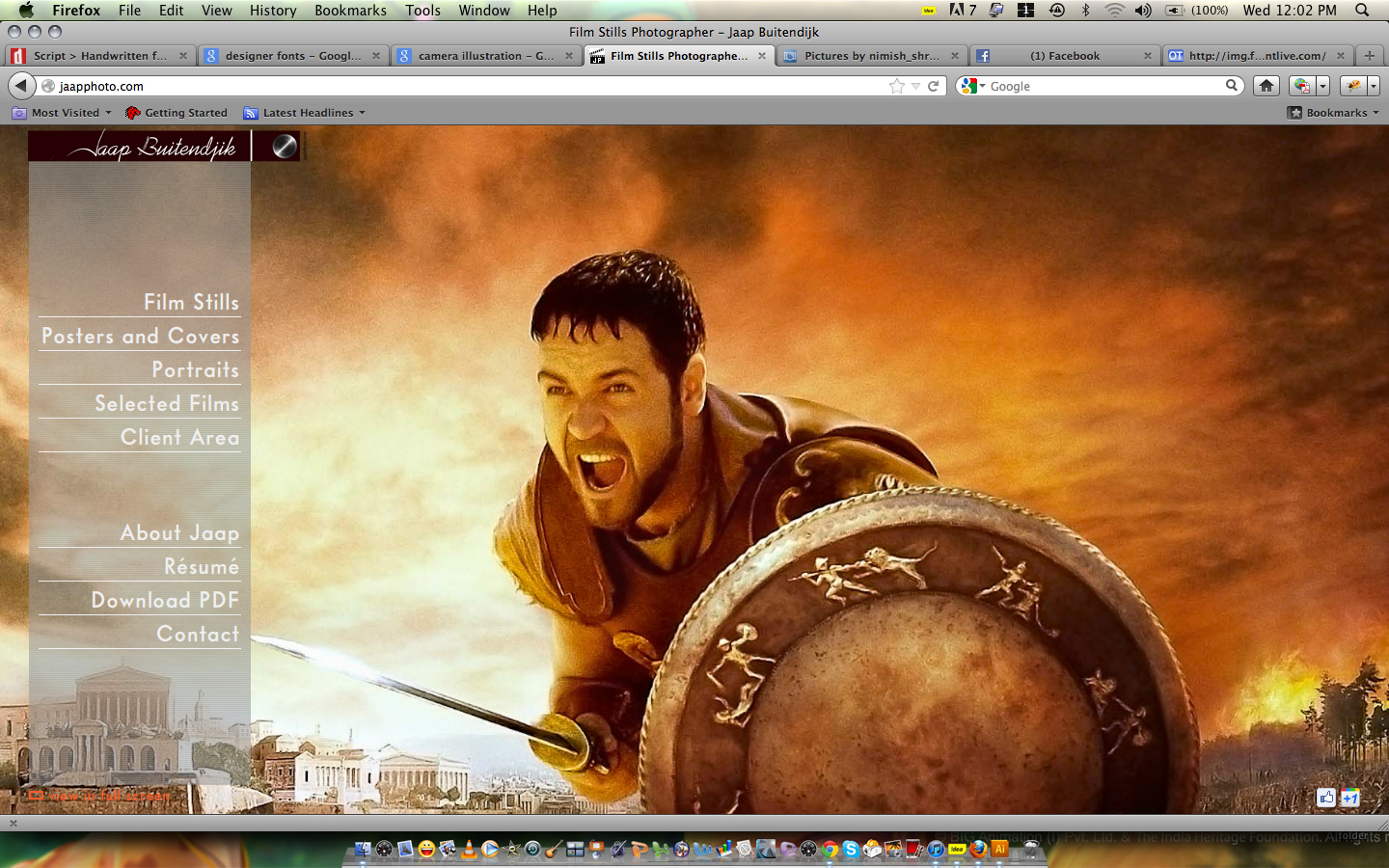Switch to the camera illustration Google tab
Screen dimensions: 1389x868
coord(486,56)
